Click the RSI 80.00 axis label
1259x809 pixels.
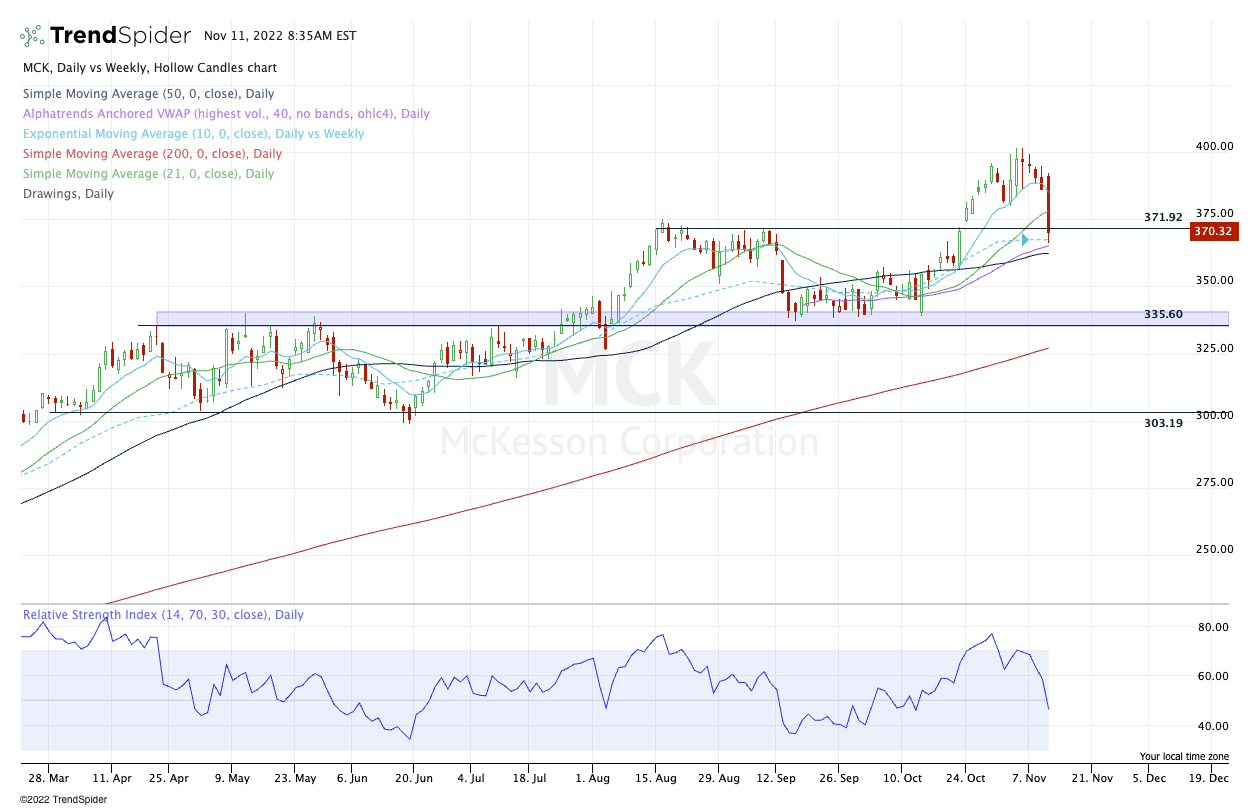click(1214, 627)
